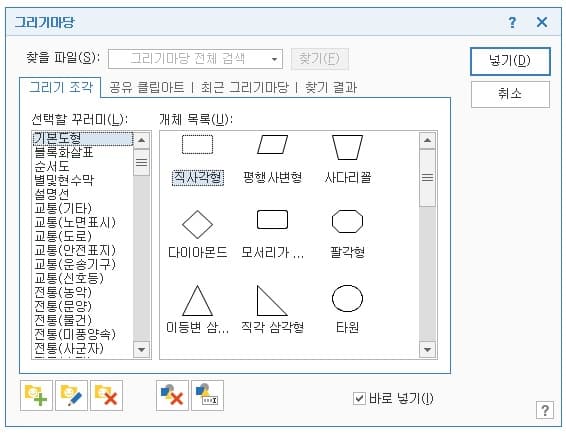Toggle the 바로 넣기 checkbox
This screenshot has width=566, height=434.
click(359, 399)
